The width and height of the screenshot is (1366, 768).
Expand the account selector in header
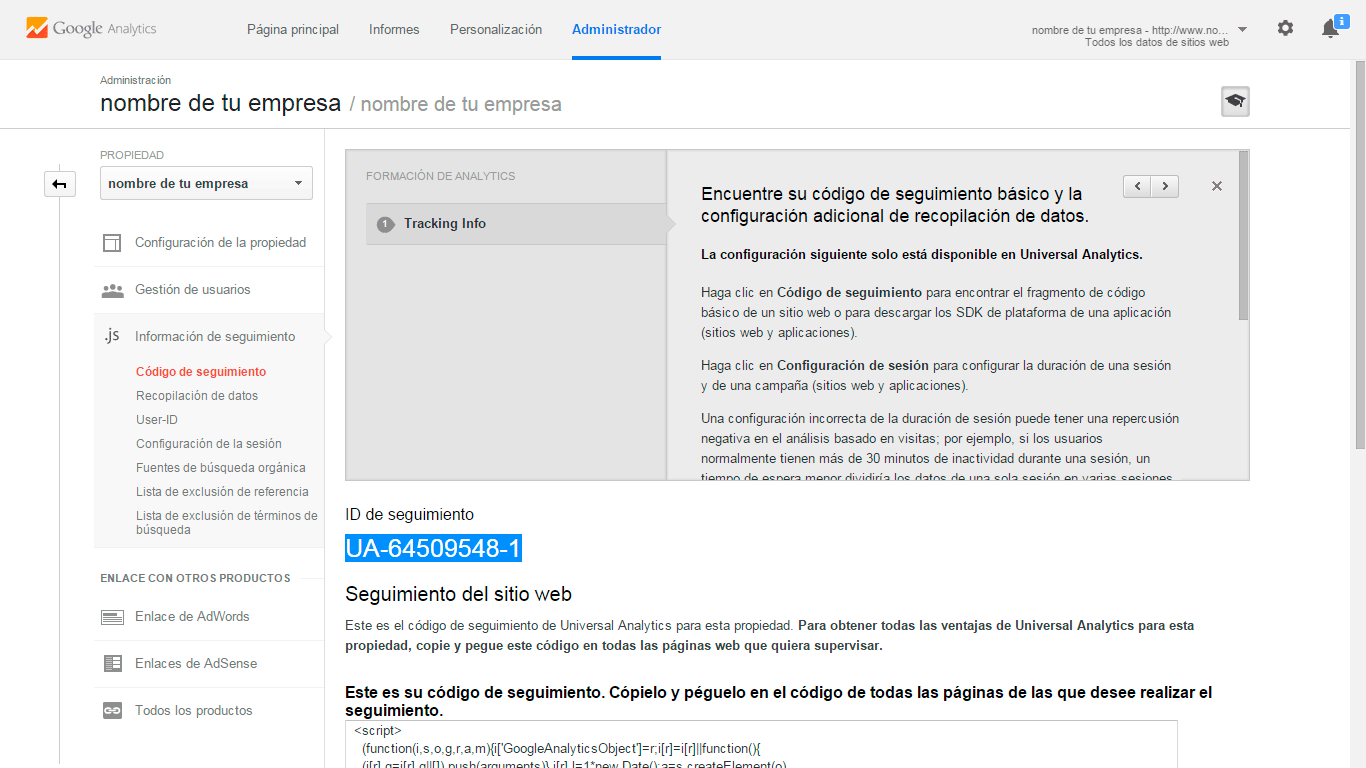[1242, 30]
